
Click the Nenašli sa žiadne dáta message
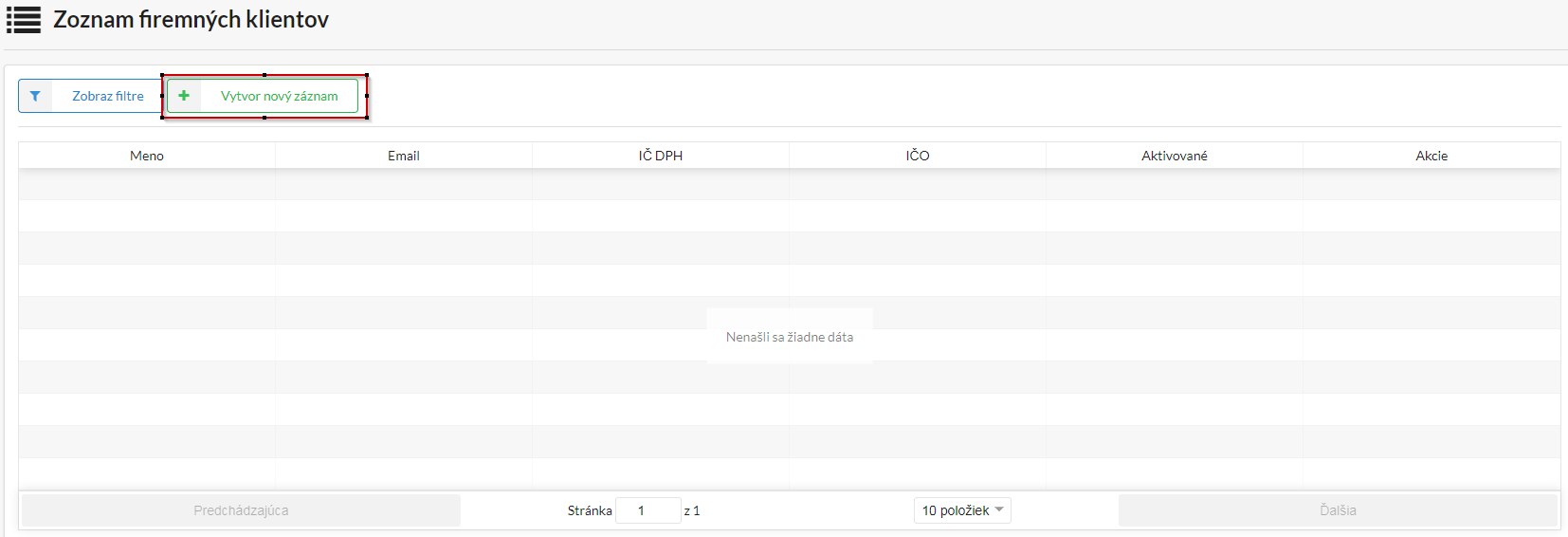click(790, 337)
